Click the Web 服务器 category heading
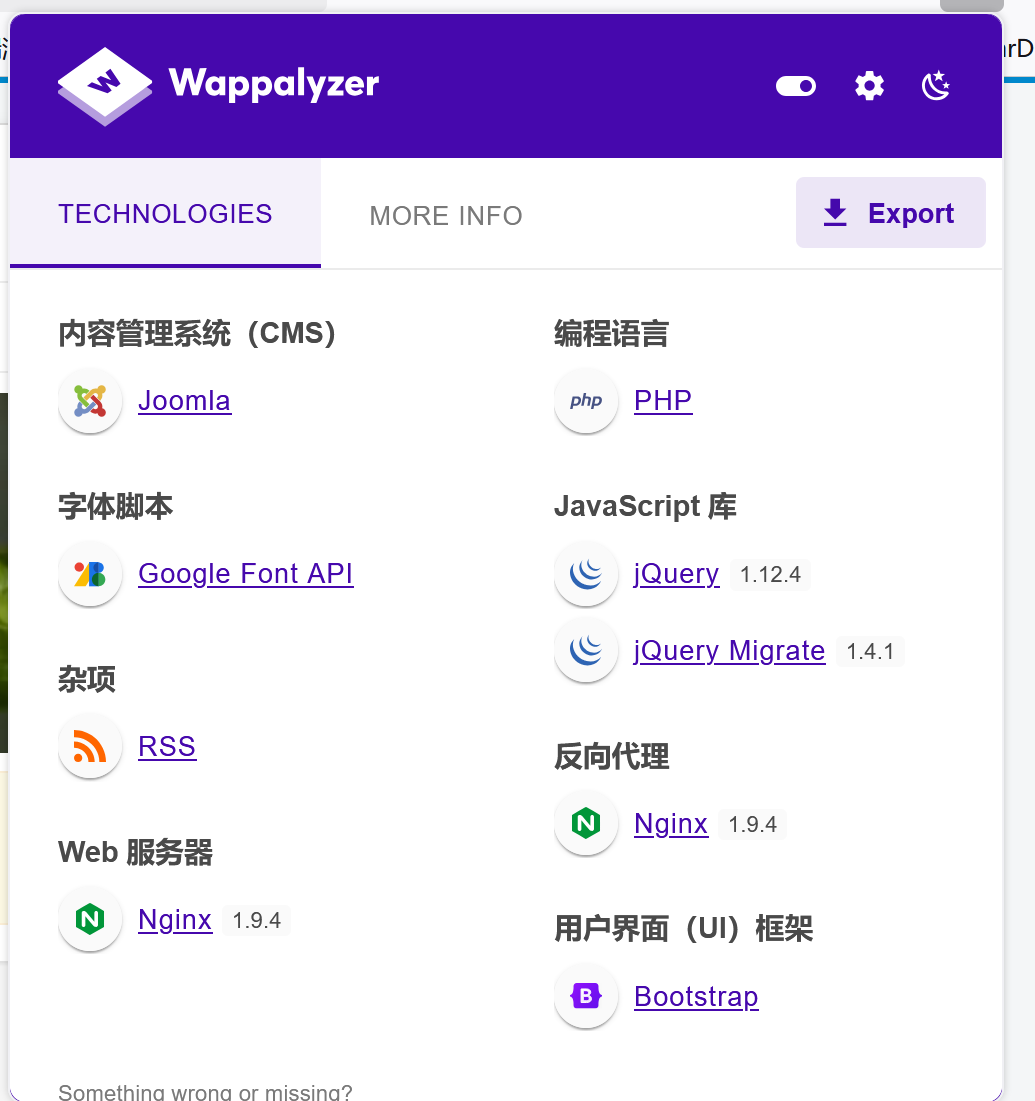This screenshot has height=1101, width=1035. [x=136, y=852]
